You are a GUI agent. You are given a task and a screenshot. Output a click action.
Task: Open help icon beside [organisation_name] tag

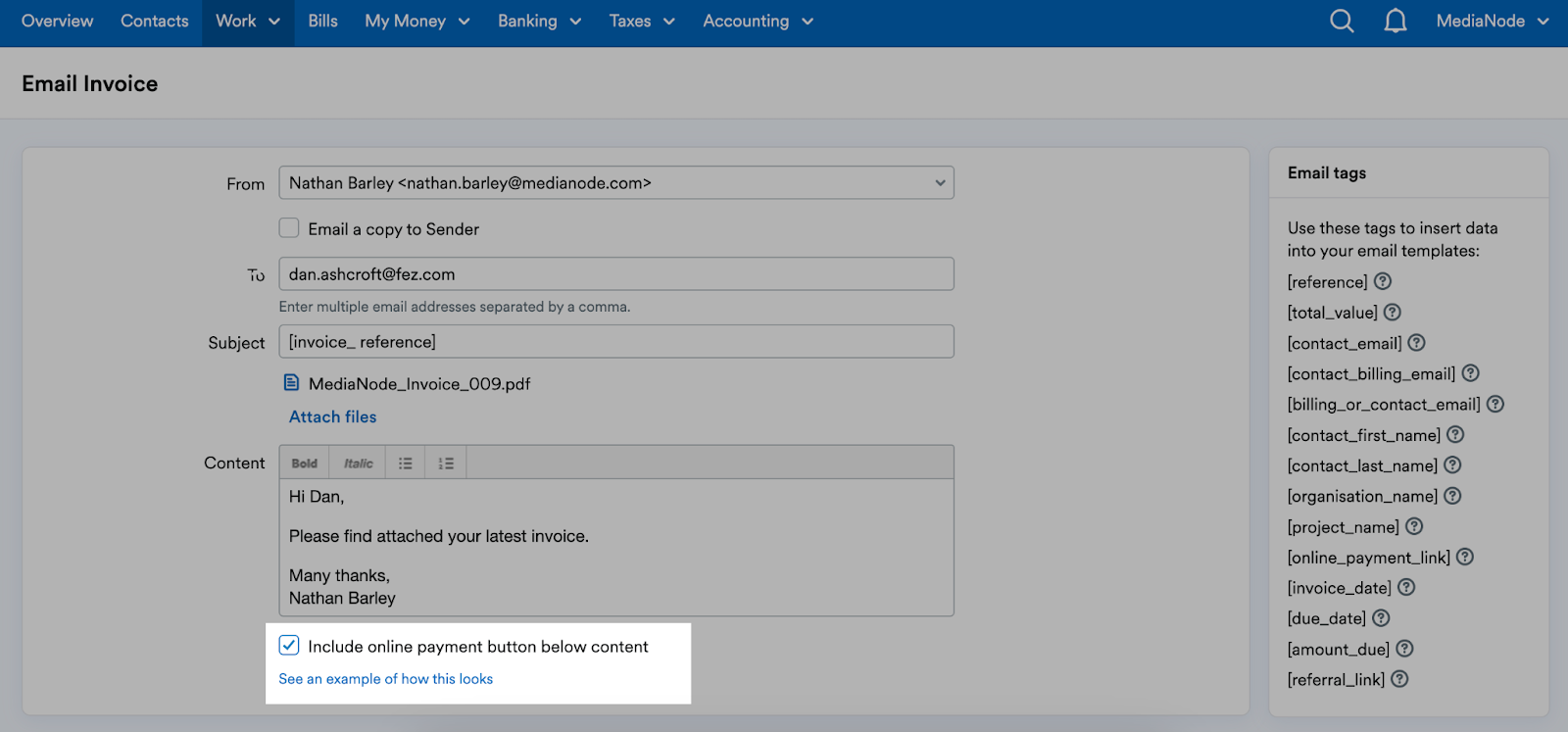click(1453, 496)
